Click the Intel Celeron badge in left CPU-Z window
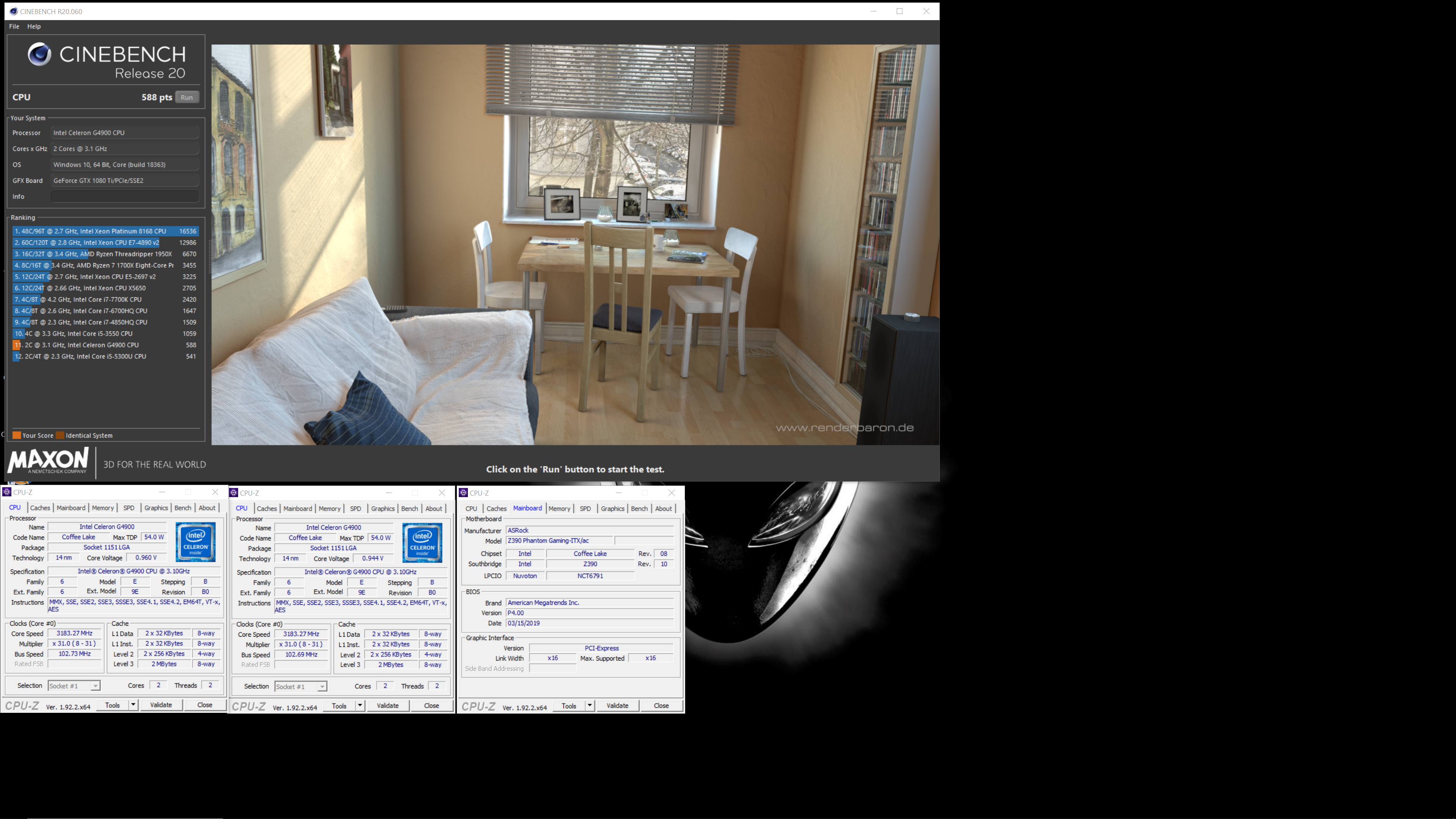 click(196, 542)
